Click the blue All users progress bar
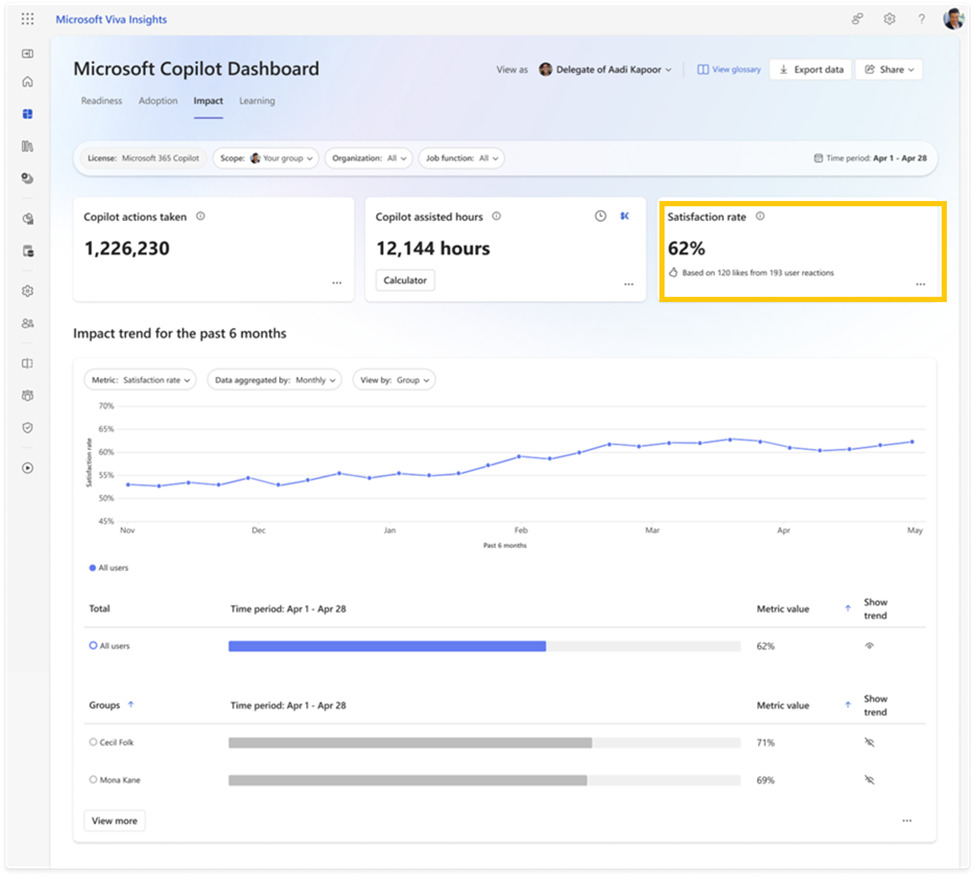975x876 pixels. [387, 646]
